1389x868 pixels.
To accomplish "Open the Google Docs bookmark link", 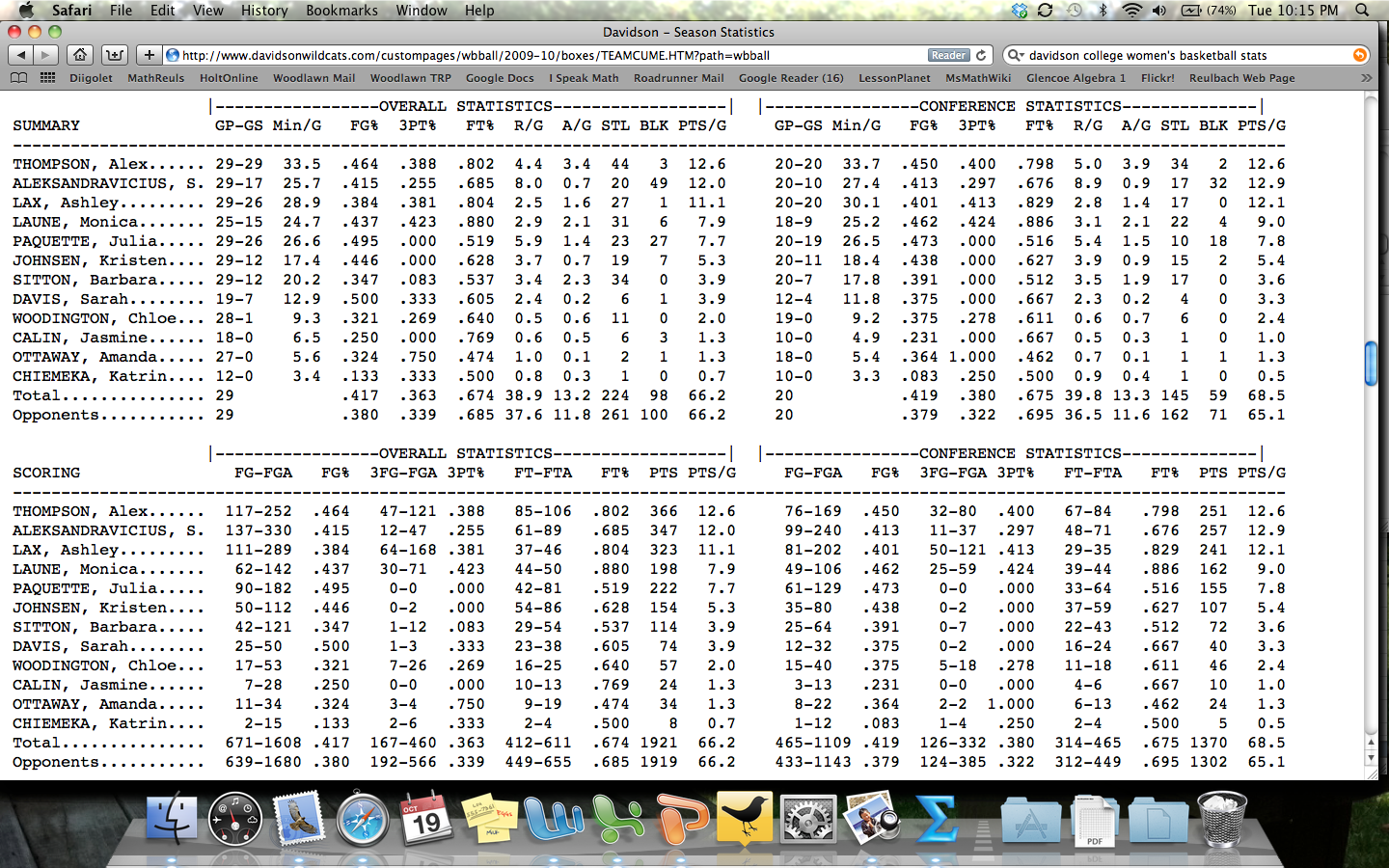I will (500, 78).
